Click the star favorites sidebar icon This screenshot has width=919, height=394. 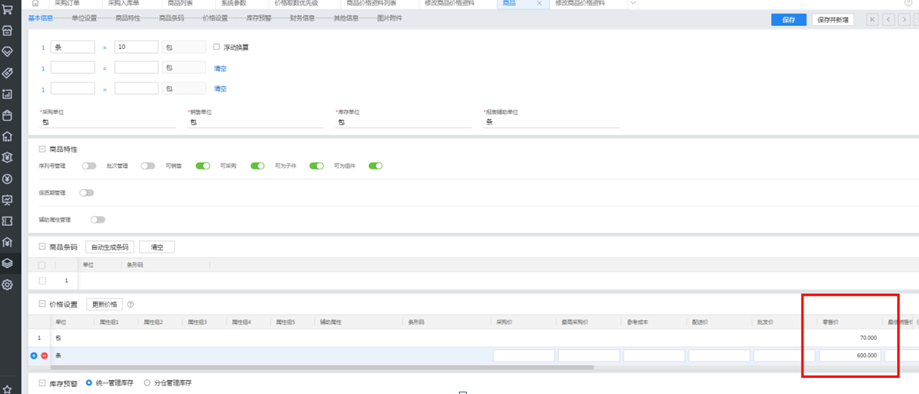pyautogui.click(x=8, y=389)
